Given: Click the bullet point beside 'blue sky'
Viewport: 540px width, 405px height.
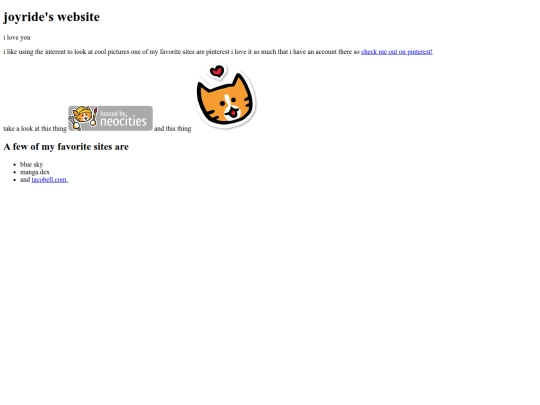Looking at the screenshot, I should tap(14, 165).
